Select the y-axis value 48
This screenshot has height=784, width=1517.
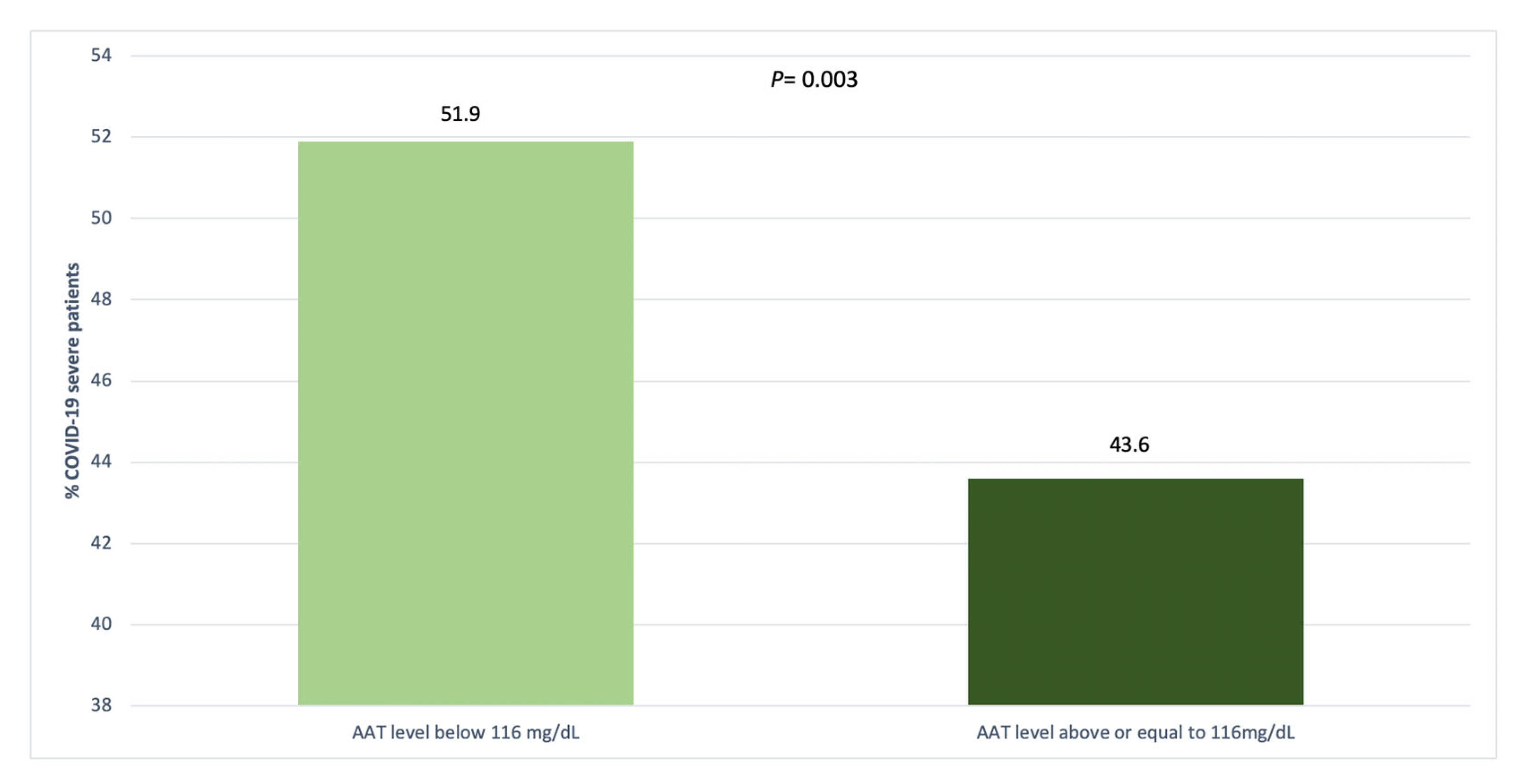point(101,299)
